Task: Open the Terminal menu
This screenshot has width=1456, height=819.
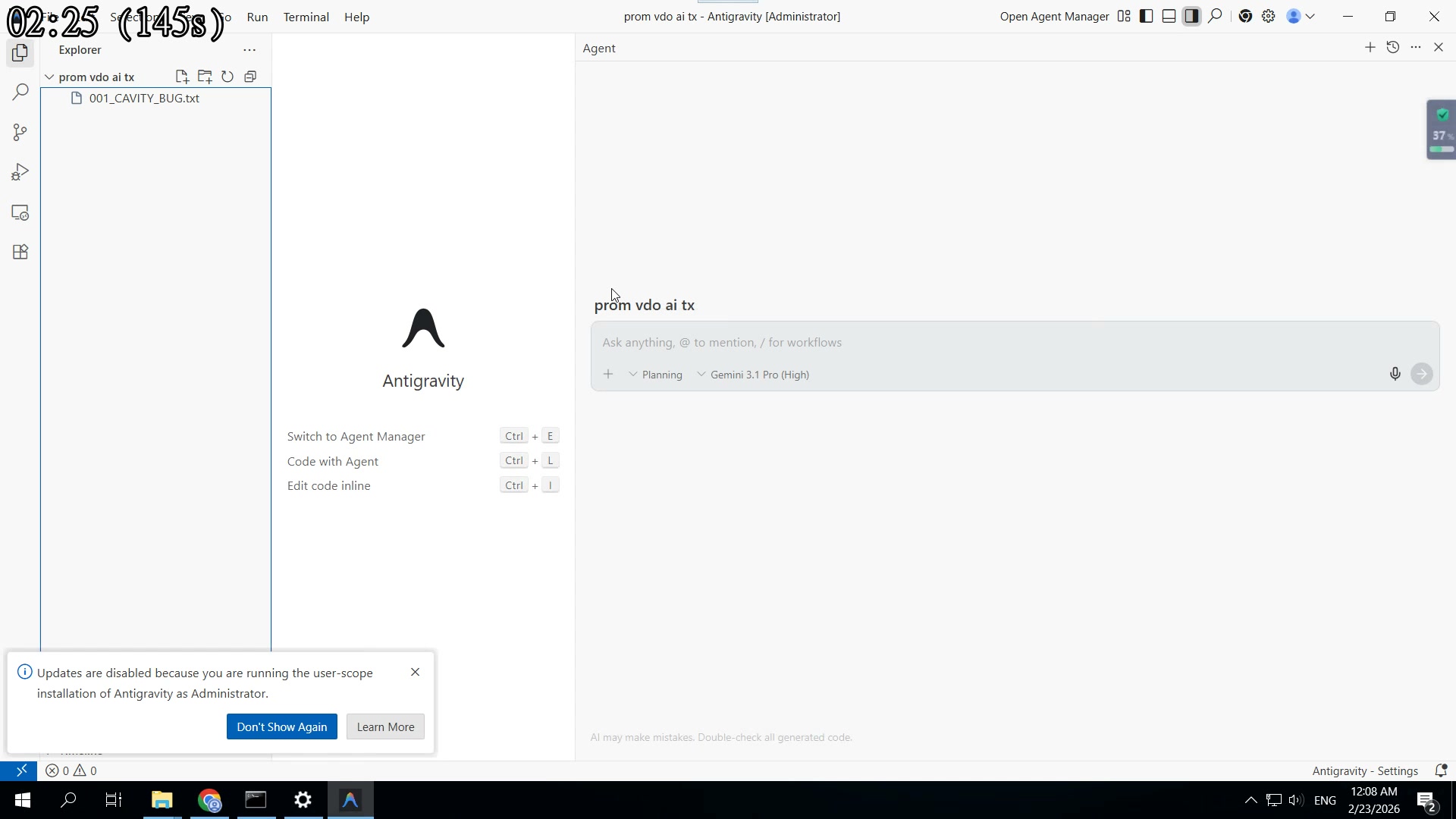Action: coord(306,17)
